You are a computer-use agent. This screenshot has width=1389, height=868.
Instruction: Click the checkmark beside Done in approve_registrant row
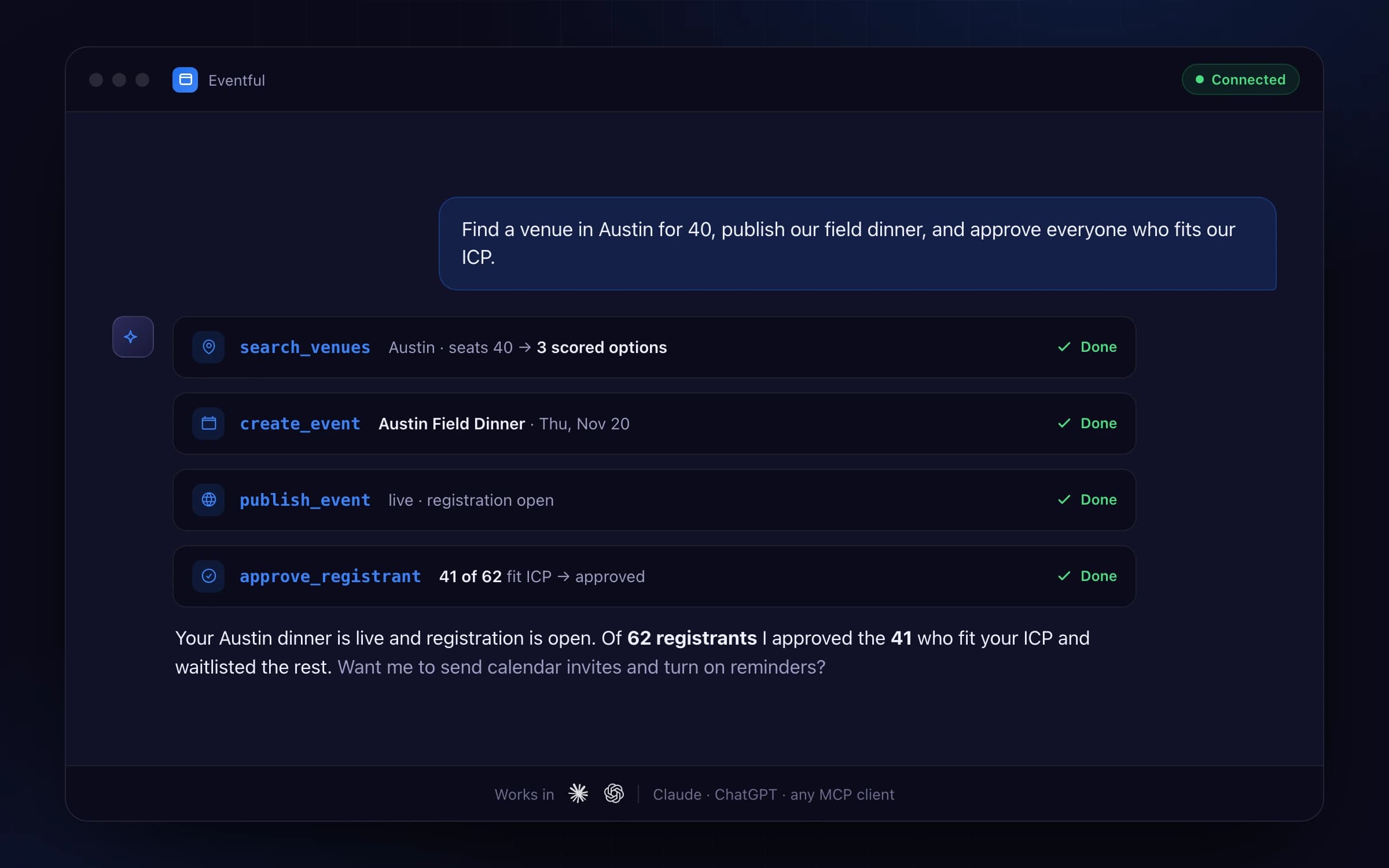click(1064, 576)
